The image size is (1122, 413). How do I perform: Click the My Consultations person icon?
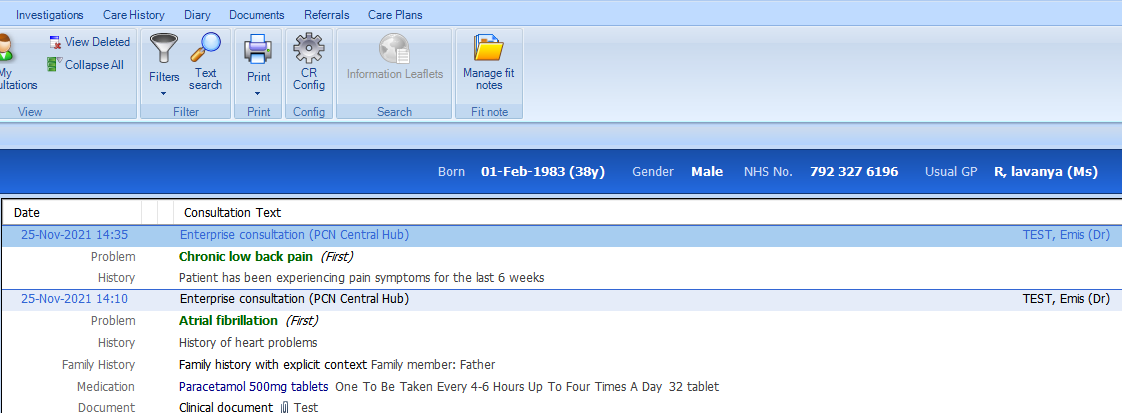click(x=6, y=49)
